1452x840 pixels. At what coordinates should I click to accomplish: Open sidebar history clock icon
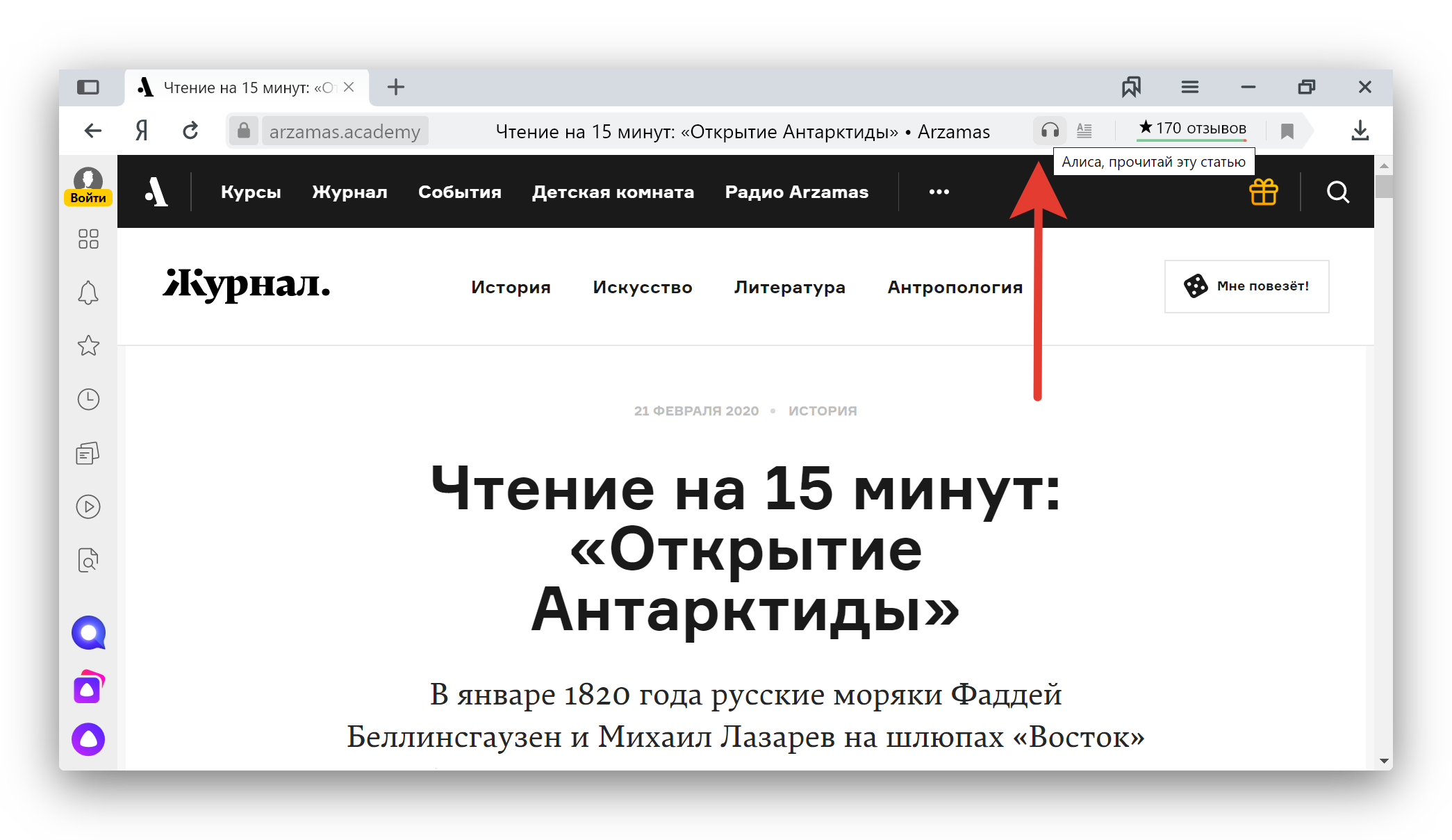coord(88,400)
